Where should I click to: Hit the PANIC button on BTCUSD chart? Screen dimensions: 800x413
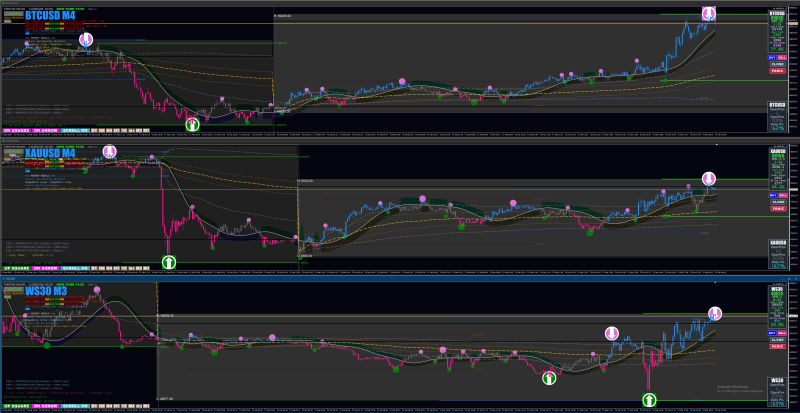[778, 71]
